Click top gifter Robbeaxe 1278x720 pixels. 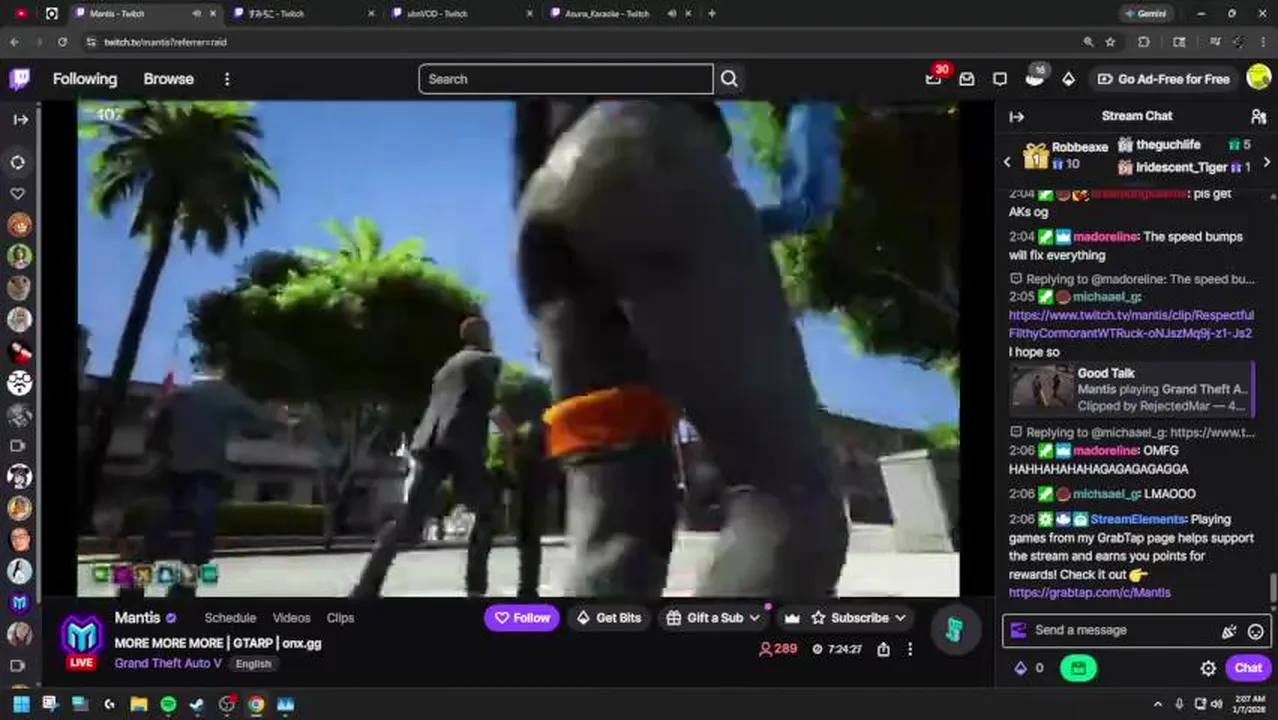point(1080,147)
